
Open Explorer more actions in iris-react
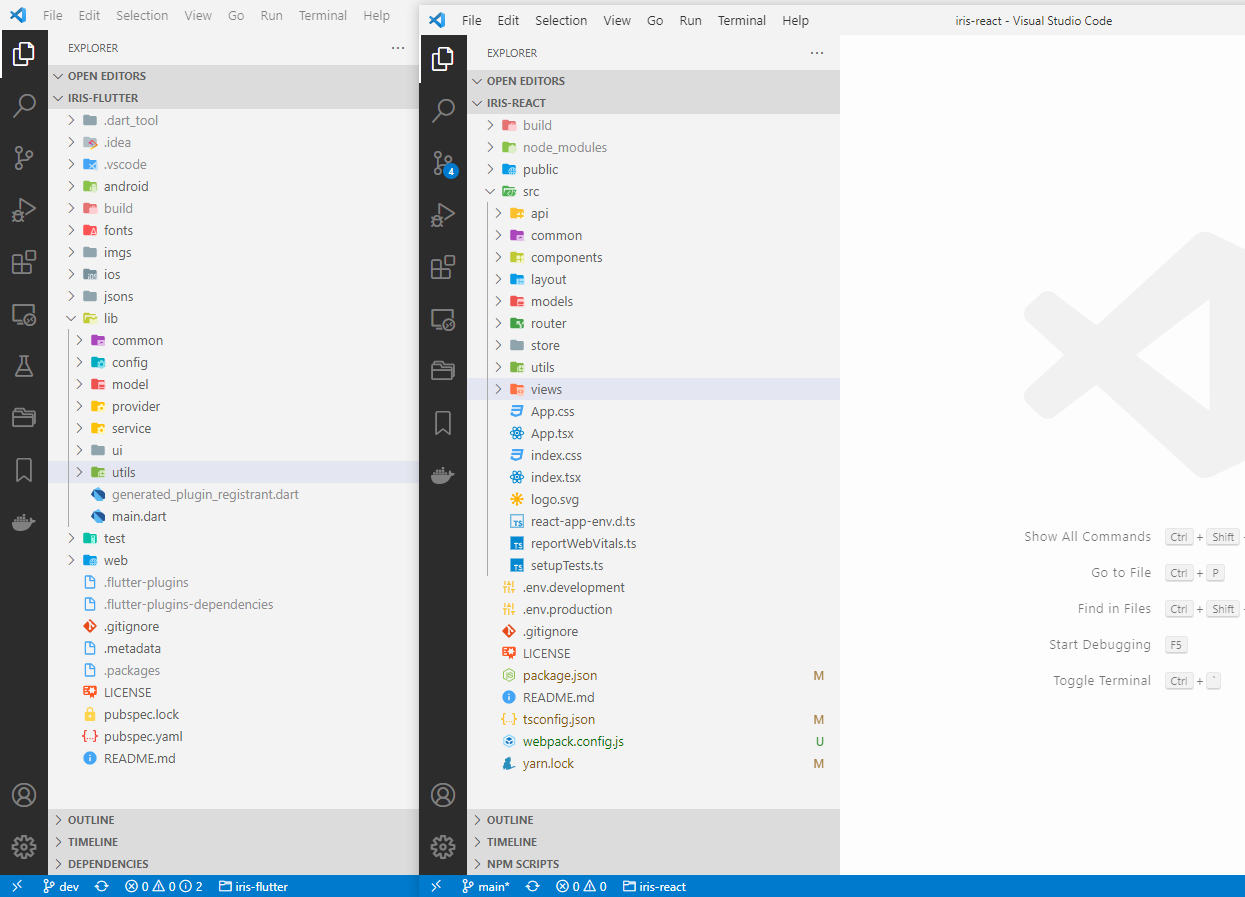tap(817, 53)
